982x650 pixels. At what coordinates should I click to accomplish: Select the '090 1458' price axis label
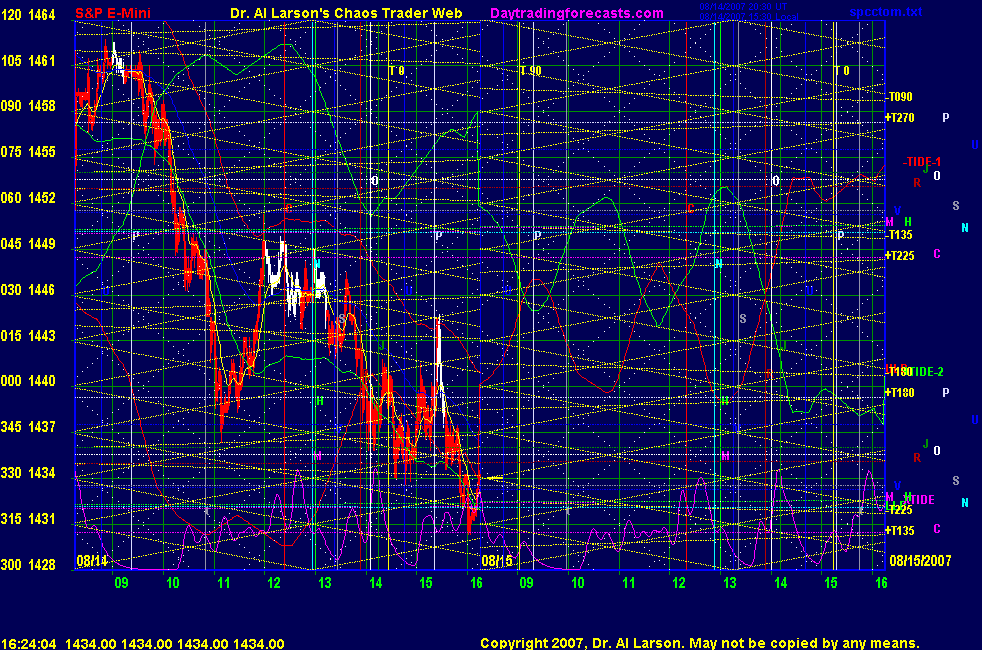[28, 106]
